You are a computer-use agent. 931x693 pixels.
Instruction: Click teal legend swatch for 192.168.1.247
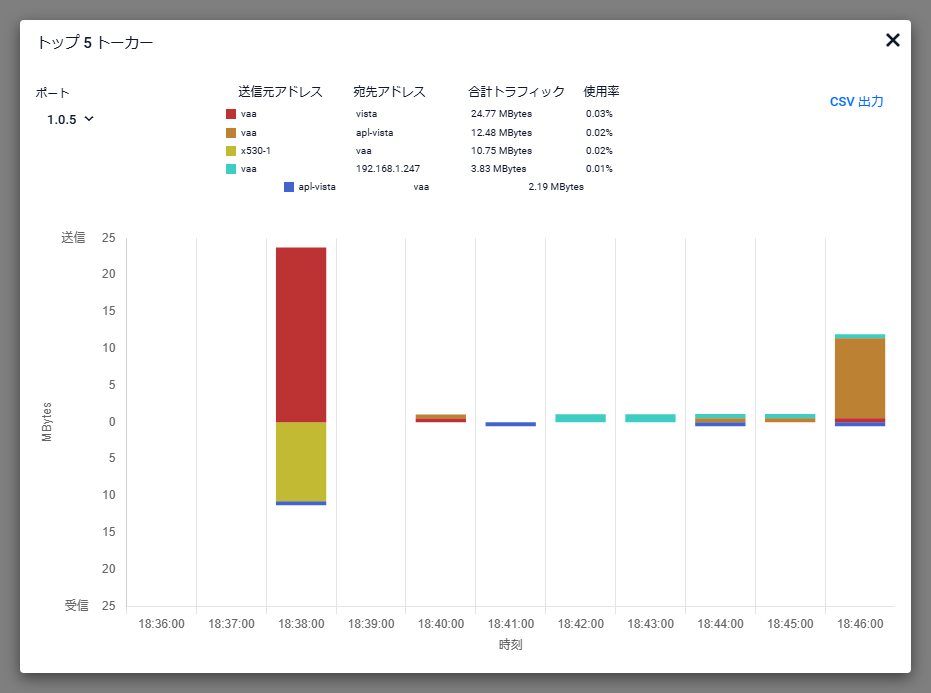tap(231, 169)
